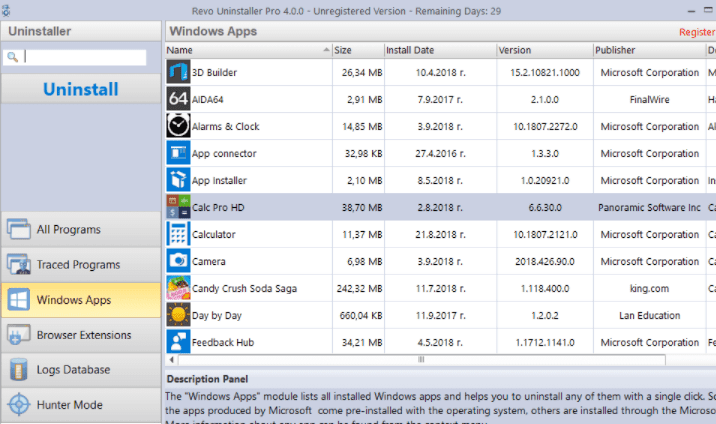Screen dimensions: 716x424
Task: Click the Windows Apps sidebar icon
Action: click(19, 300)
